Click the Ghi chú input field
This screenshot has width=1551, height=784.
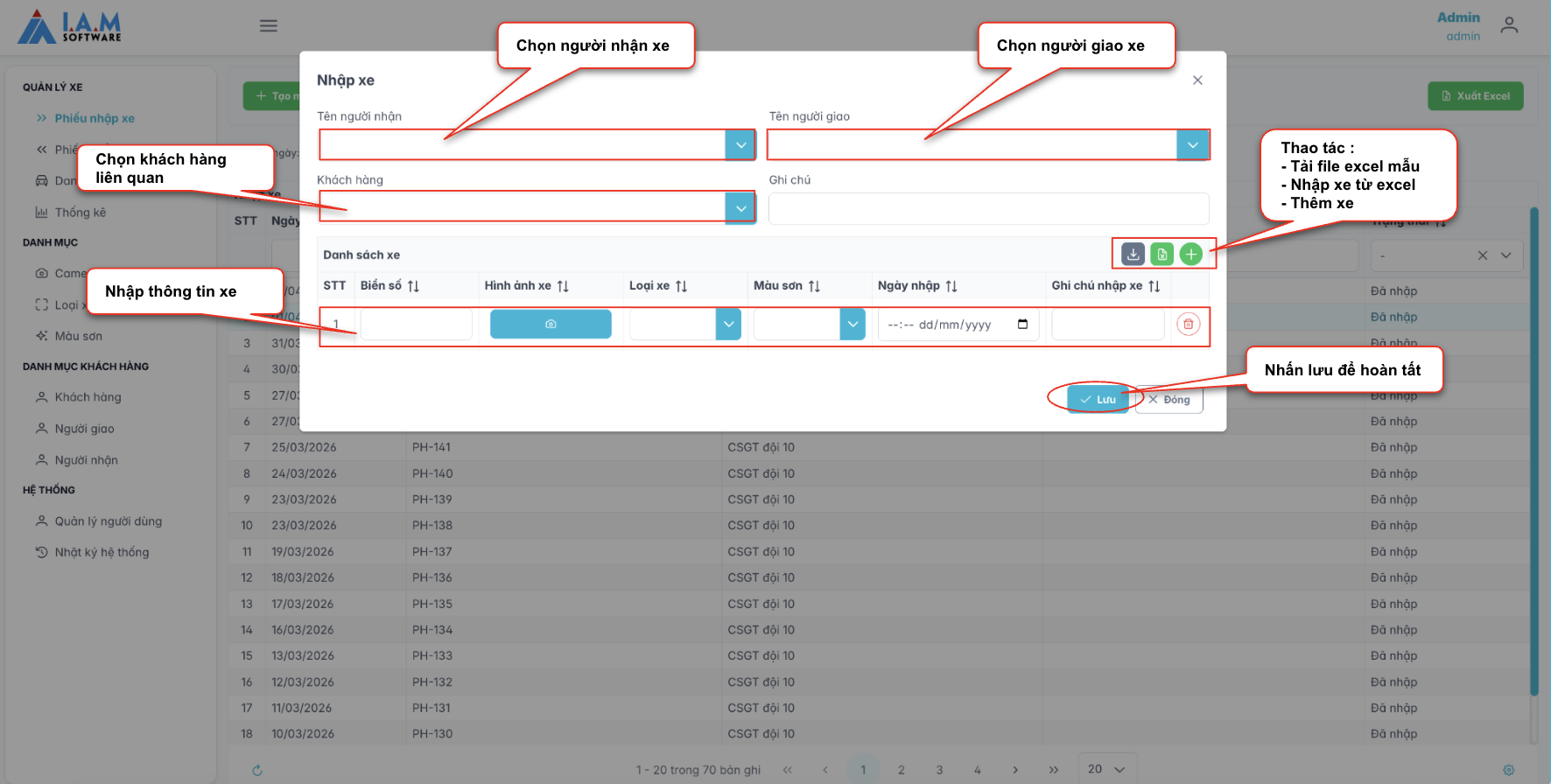988,209
